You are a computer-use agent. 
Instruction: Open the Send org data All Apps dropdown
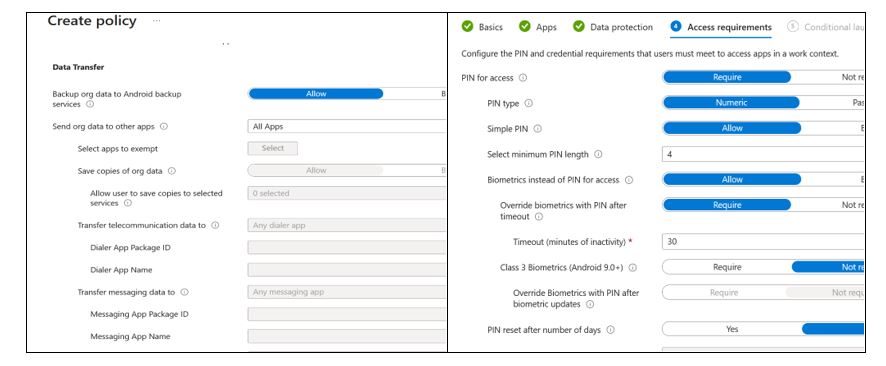click(347, 127)
